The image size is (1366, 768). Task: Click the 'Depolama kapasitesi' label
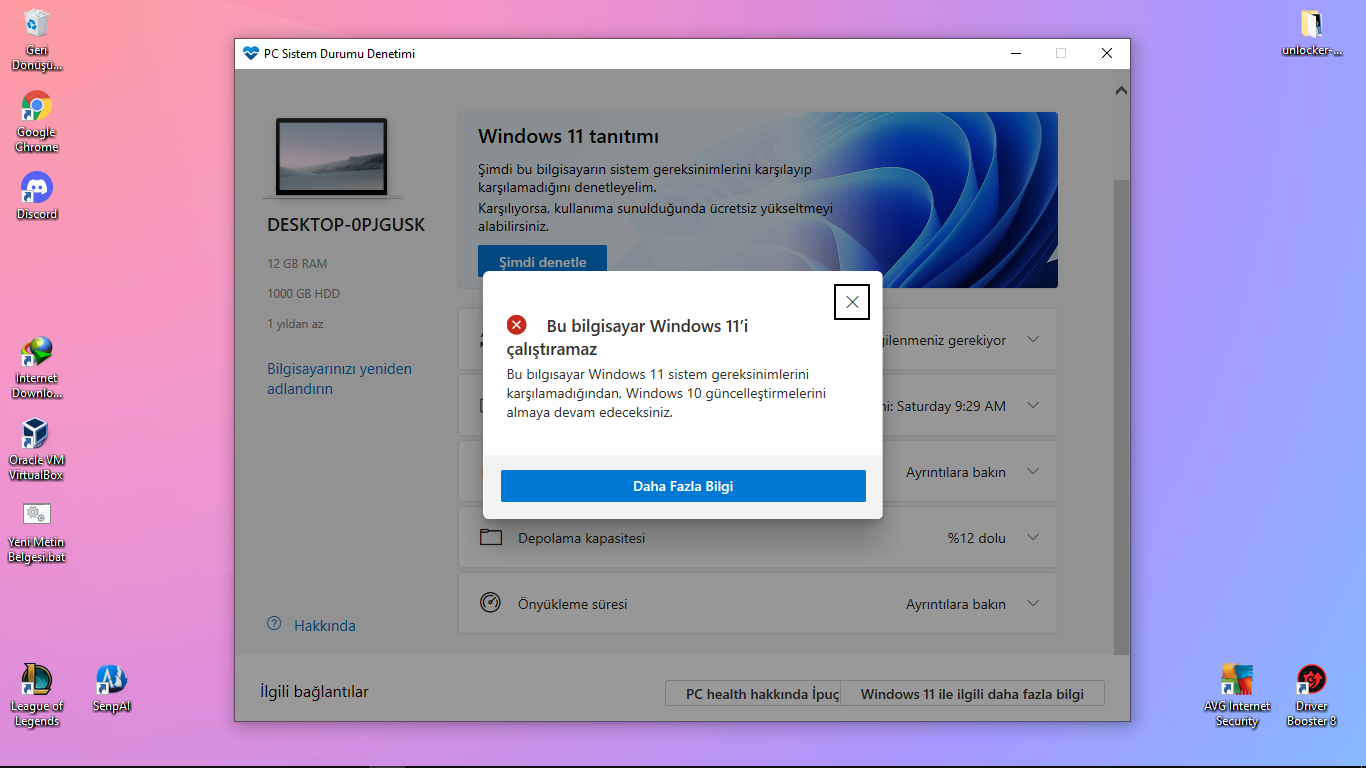[581, 538]
